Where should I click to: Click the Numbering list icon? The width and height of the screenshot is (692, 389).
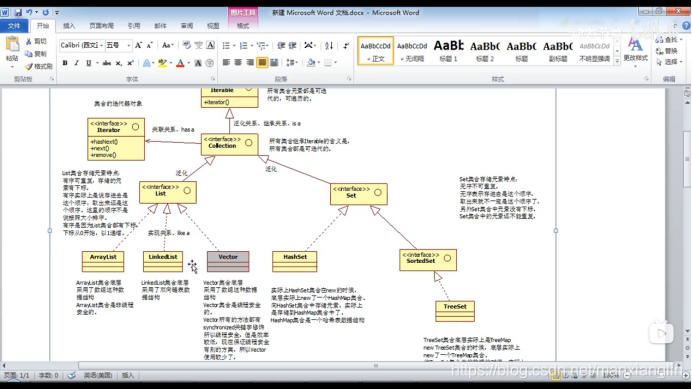coord(243,45)
